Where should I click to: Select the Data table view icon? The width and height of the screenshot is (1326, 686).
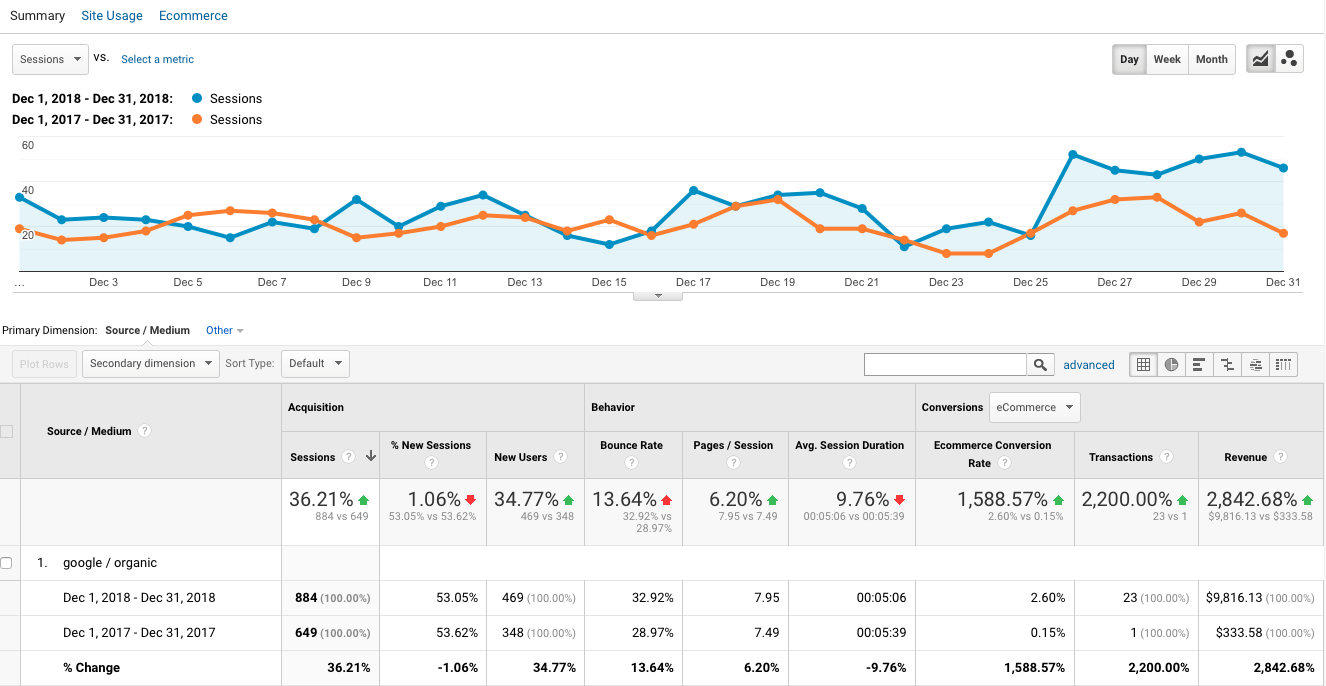[x=1143, y=365]
